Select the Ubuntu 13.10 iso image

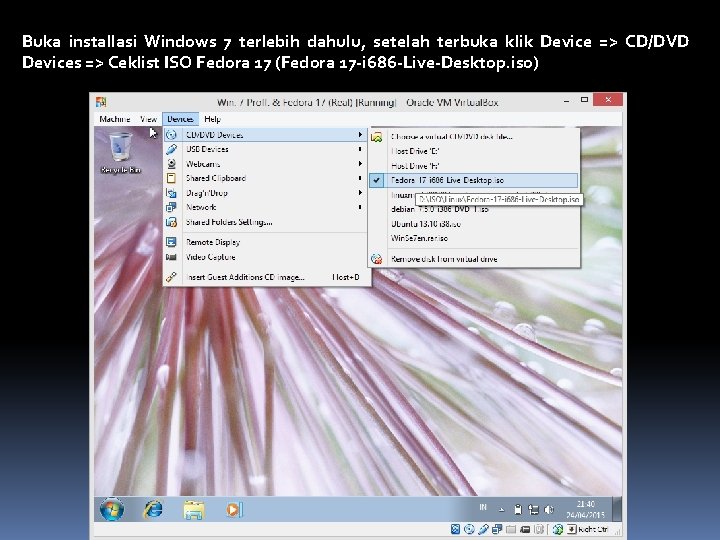coord(473,224)
